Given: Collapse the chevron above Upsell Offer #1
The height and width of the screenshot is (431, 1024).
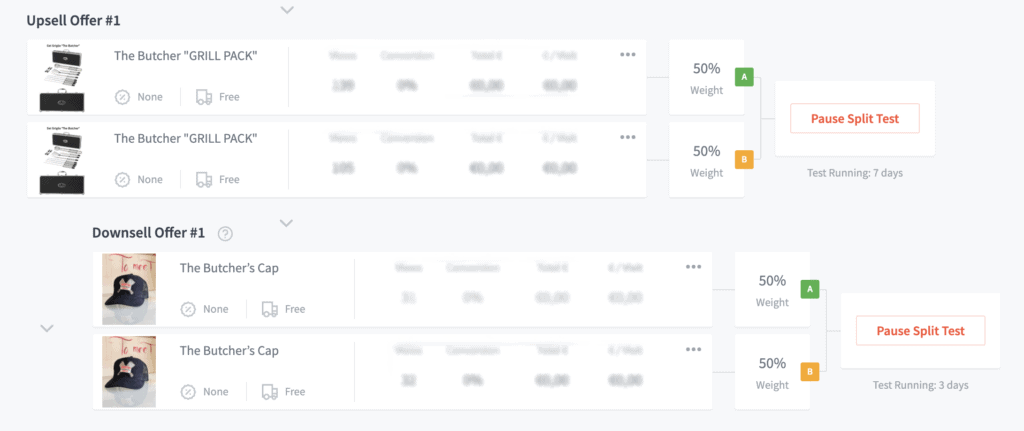Looking at the screenshot, I should tap(287, 10).
